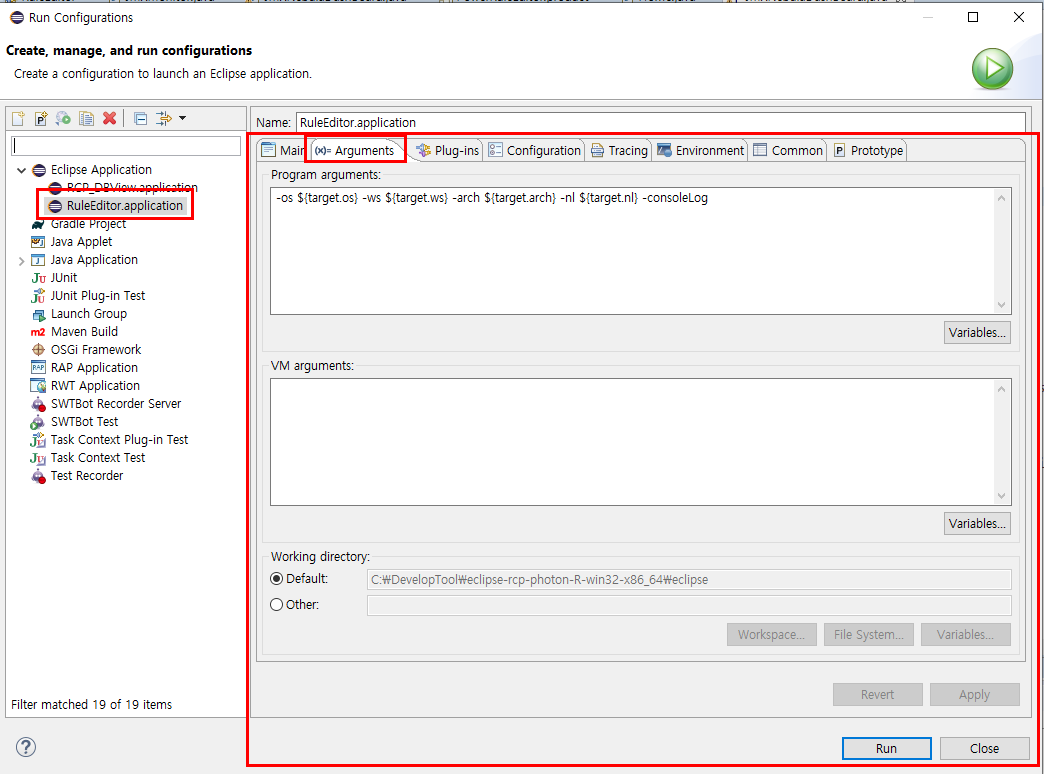Click New prototype configuration icon
The height and width of the screenshot is (774, 1044).
click(x=41, y=119)
